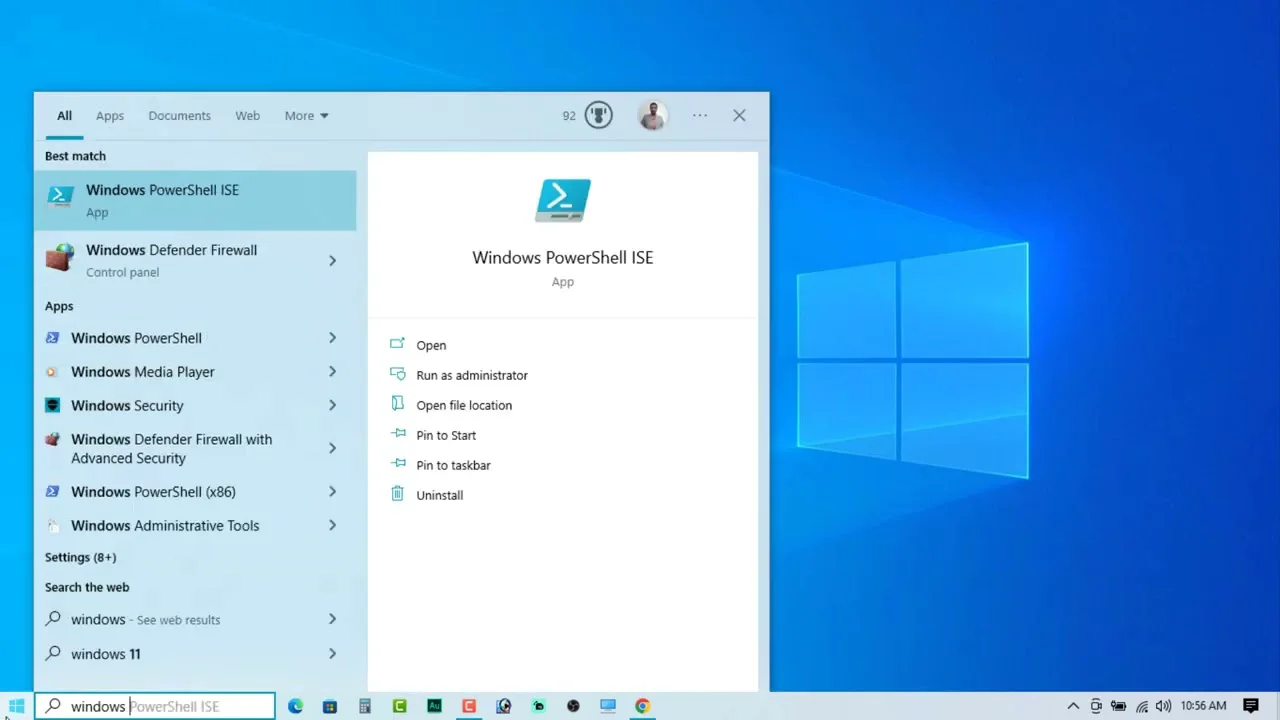This screenshot has width=1280, height=720.
Task: Show hidden system tray icons
Action: point(1073,706)
